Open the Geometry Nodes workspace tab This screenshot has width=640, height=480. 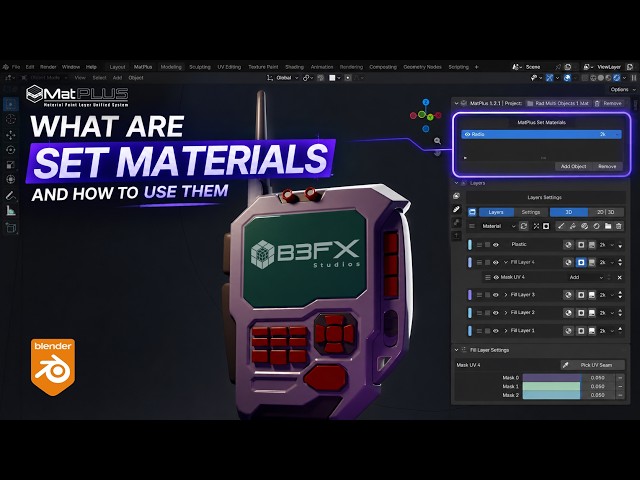click(x=422, y=67)
